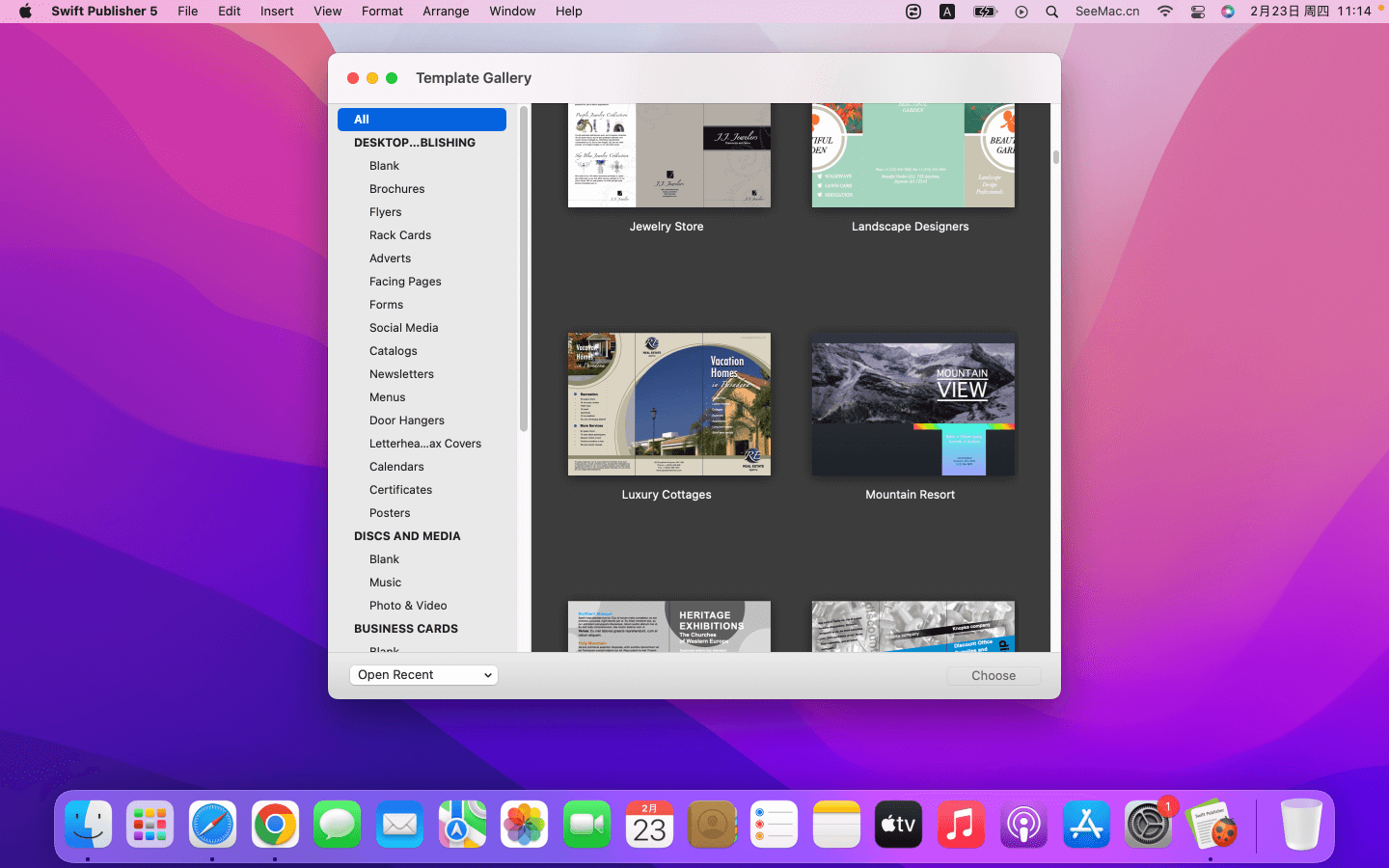
Task: Select Brochures in the sidebar
Action: pos(396,189)
